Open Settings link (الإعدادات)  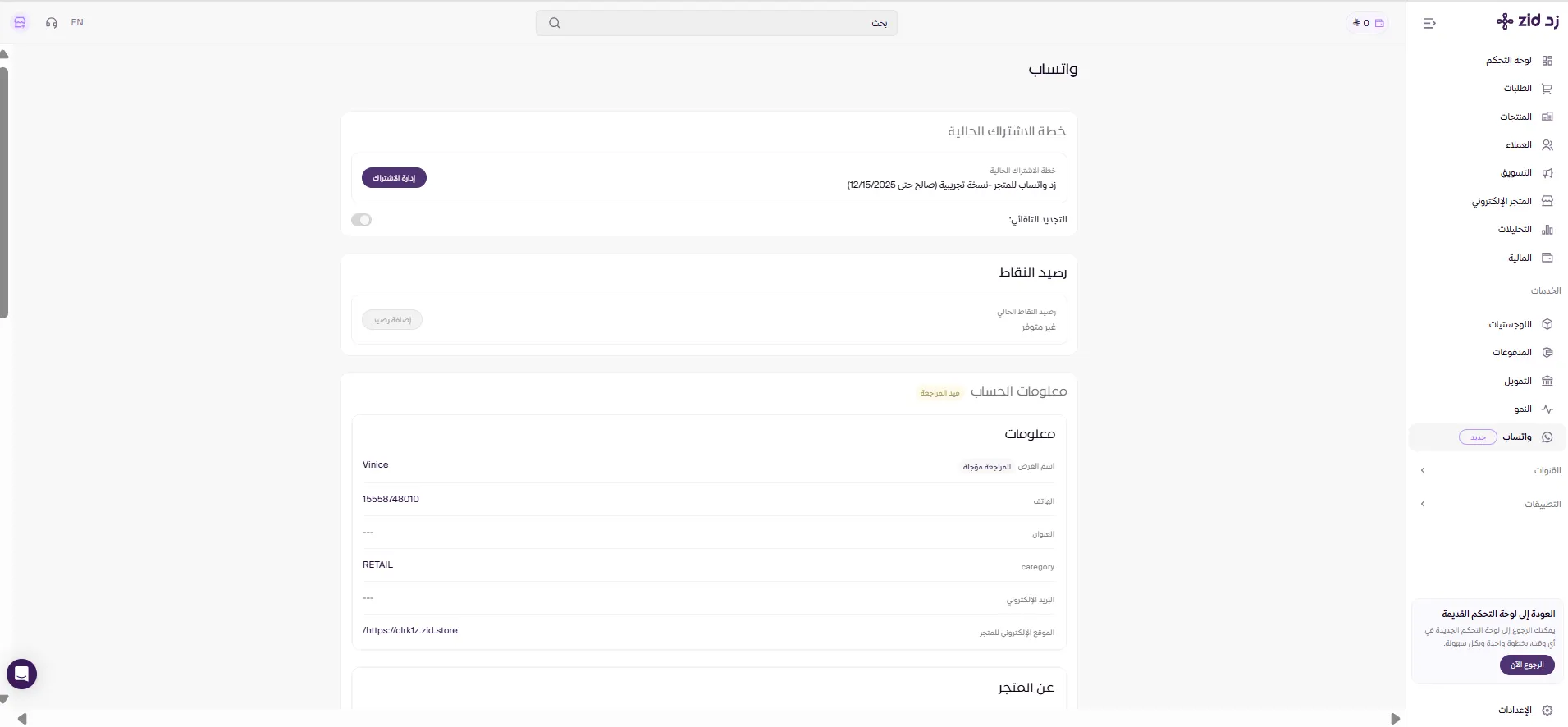tap(1515, 710)
